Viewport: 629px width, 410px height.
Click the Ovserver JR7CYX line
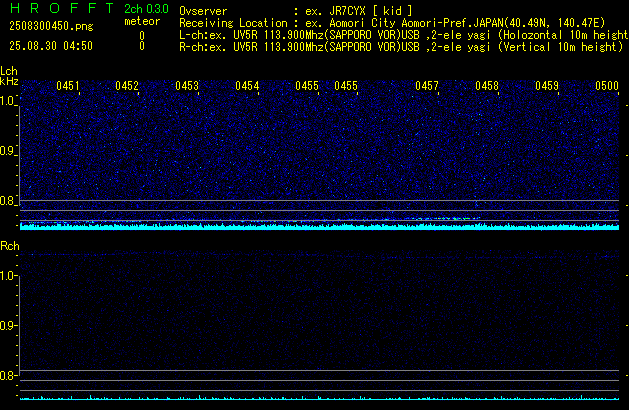(x=296, y=11)
